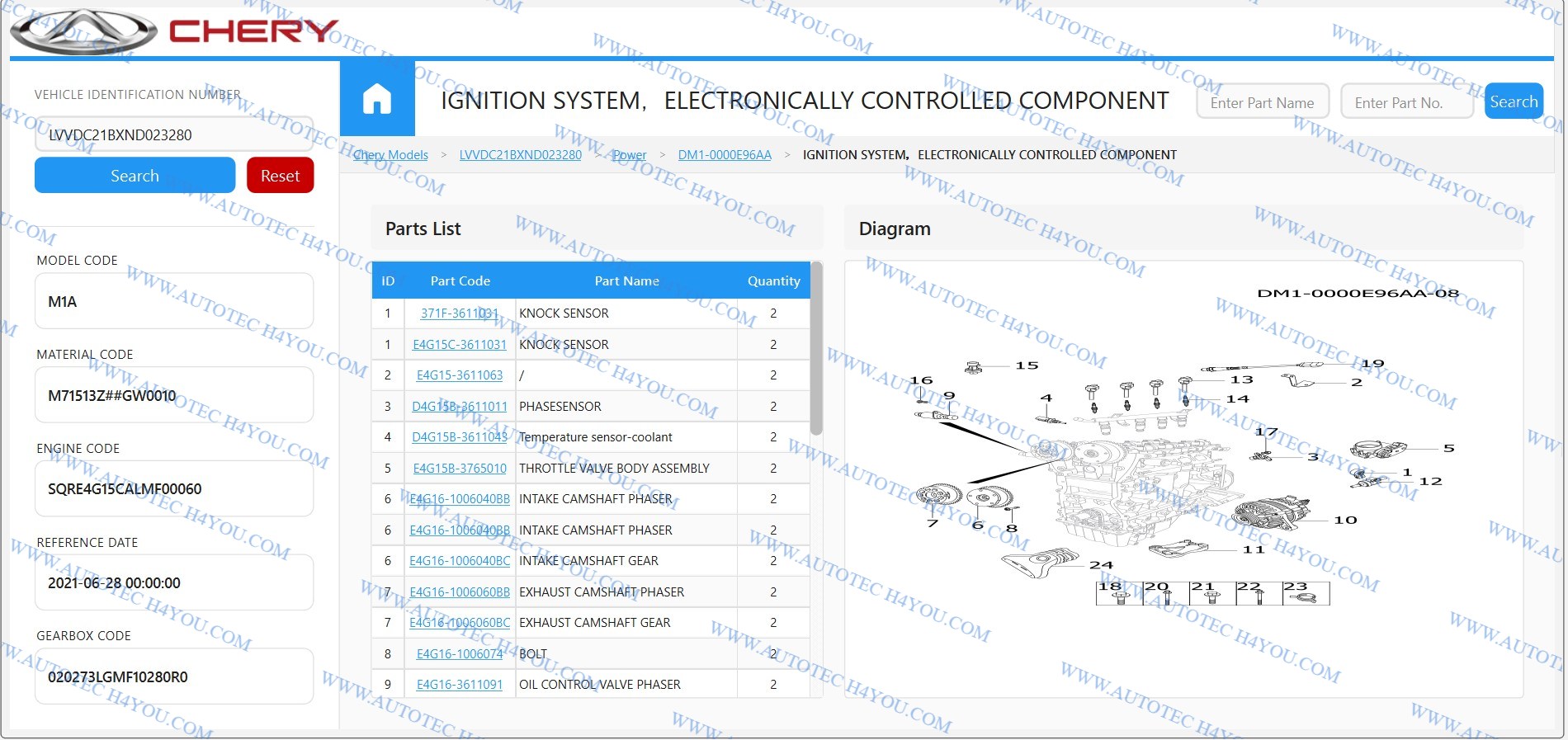
Task: Open the Power breadcrumb link
Action: pos(629,155)
